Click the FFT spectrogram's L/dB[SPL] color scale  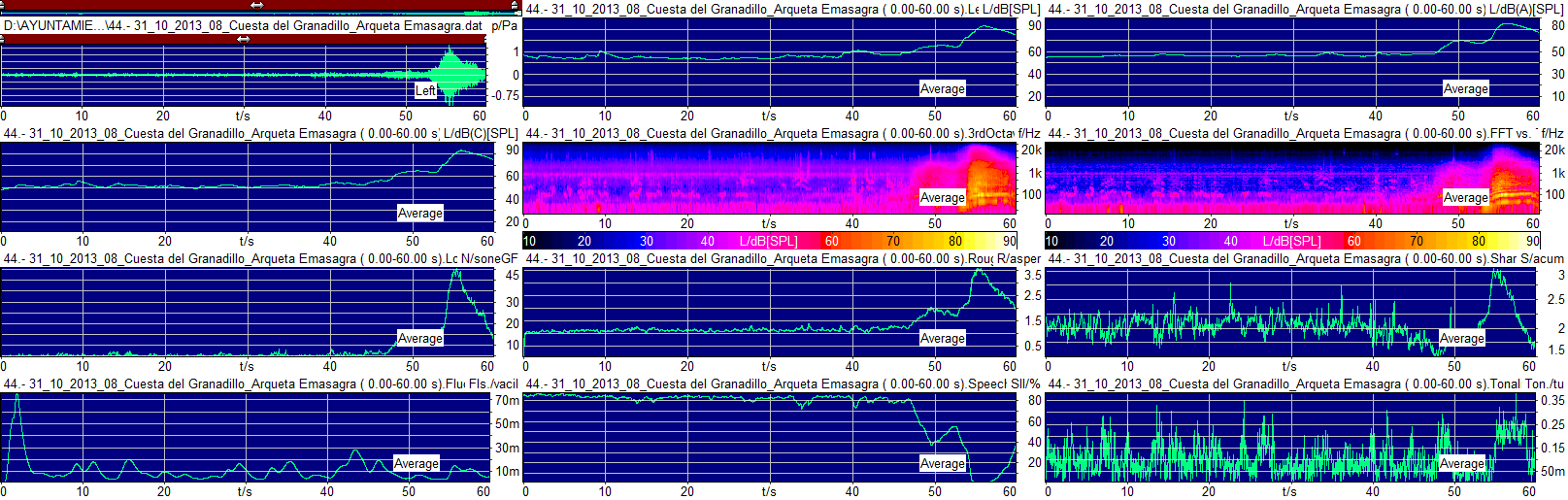pos(1291,241)
